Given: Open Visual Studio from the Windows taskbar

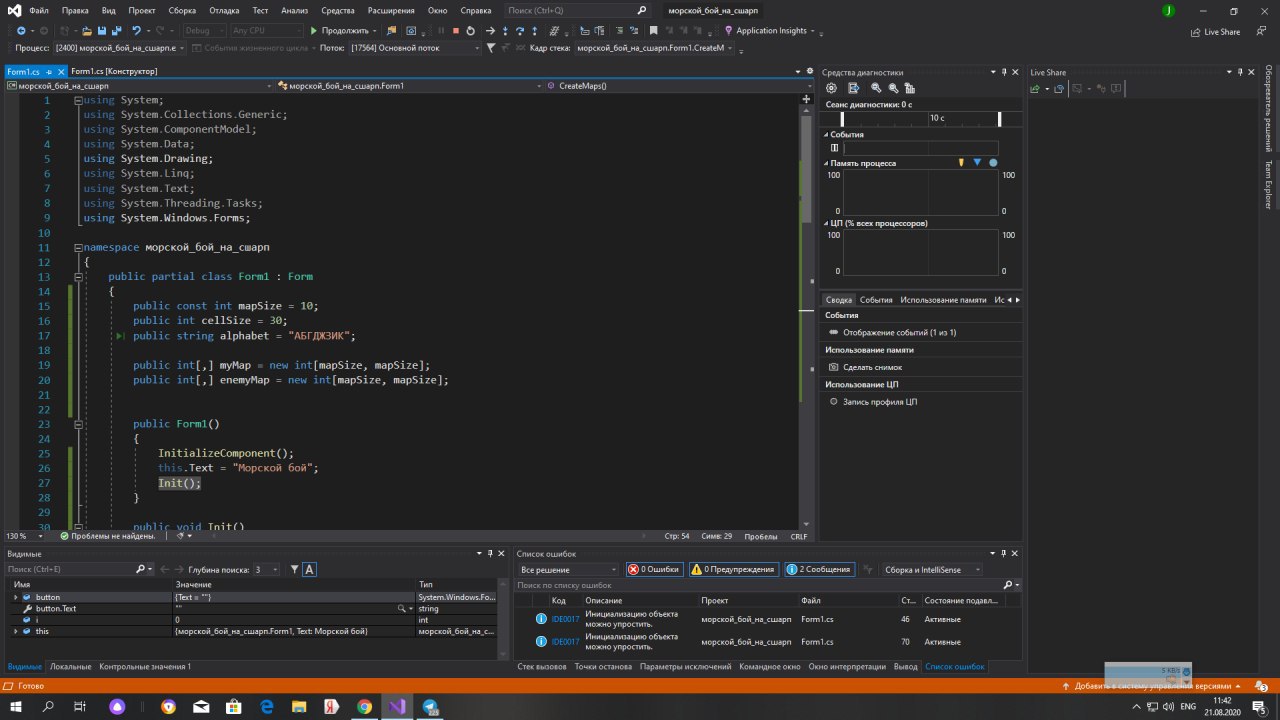Looking at the screenshot, I should pyautogui.click(x=397, y=706).
